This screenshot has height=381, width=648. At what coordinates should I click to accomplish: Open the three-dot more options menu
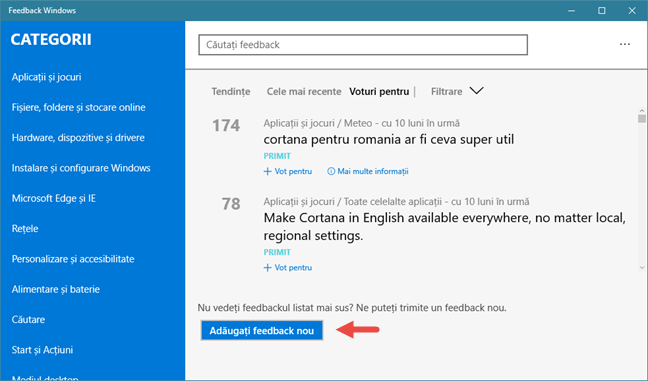pyautogui.click(x=624, y=44)
